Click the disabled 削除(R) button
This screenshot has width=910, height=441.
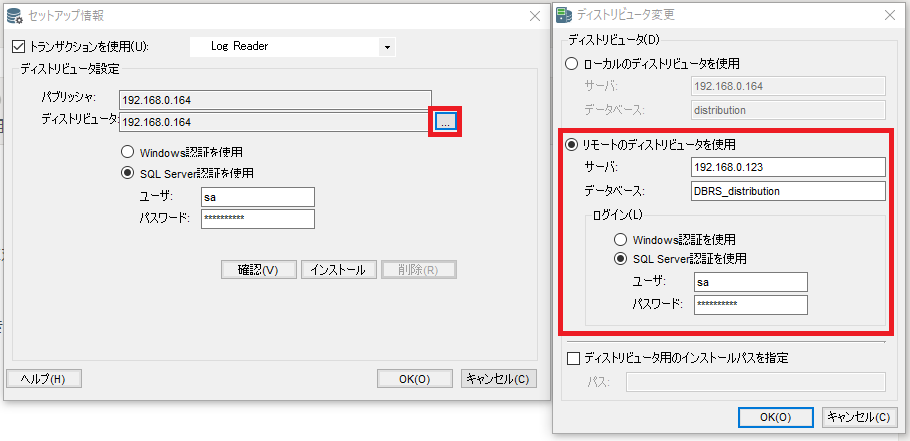click(x=418, y=270)
